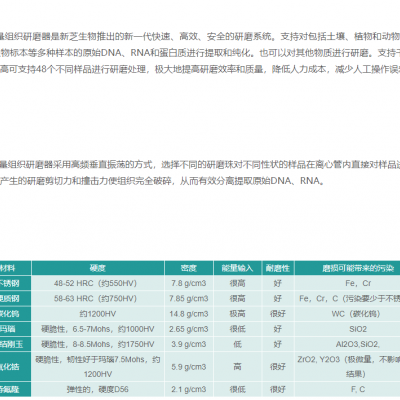Viewport: 400px width, 400px height.
Task: Select the 58-63 HRC(约750HV) hardness cell
Action: tap(98, 298)
